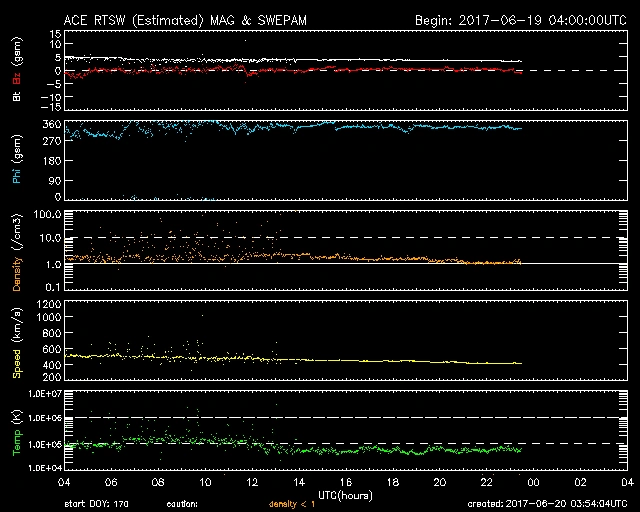Click the '16' hour label on time axis
The image size is (640, 512).
(346, 483)
